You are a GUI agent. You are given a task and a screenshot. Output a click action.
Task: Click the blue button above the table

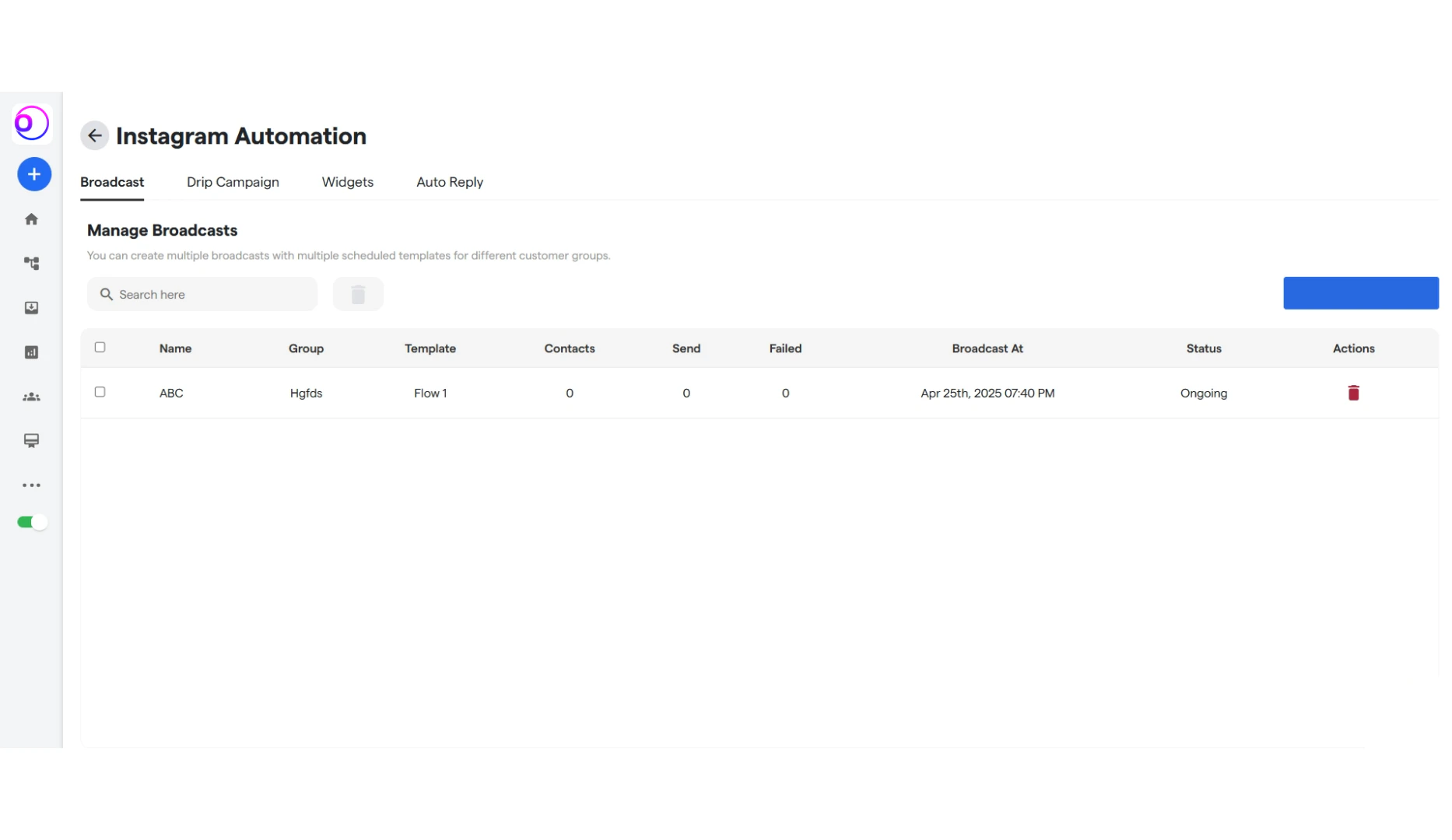point(1361,293)
